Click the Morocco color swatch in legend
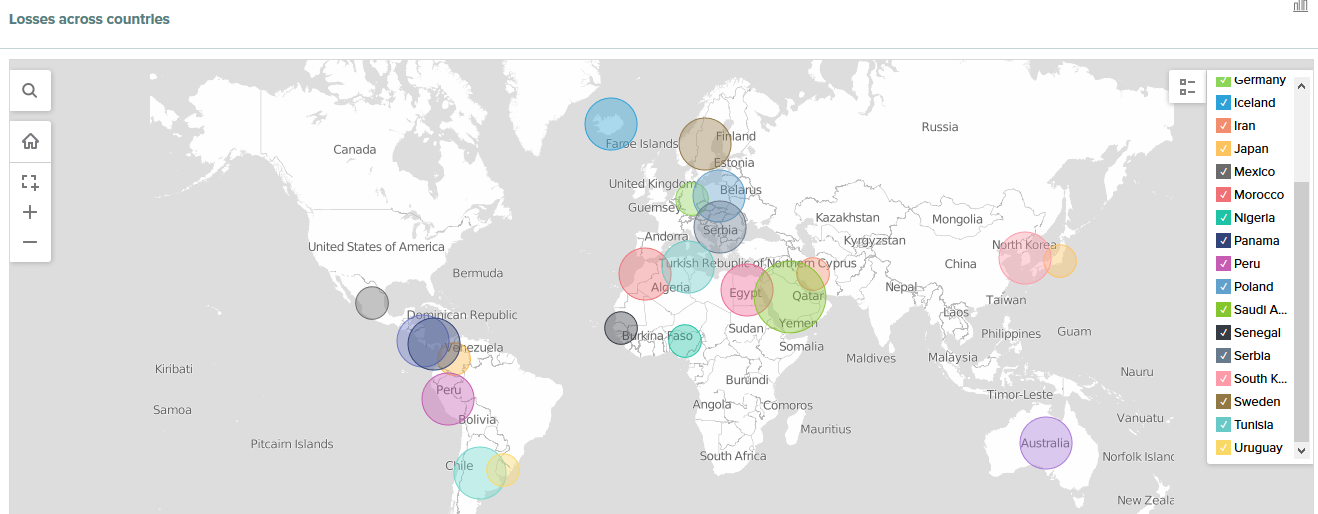Viewport: 1318px width, 514px height. (x=1223, y=195)
